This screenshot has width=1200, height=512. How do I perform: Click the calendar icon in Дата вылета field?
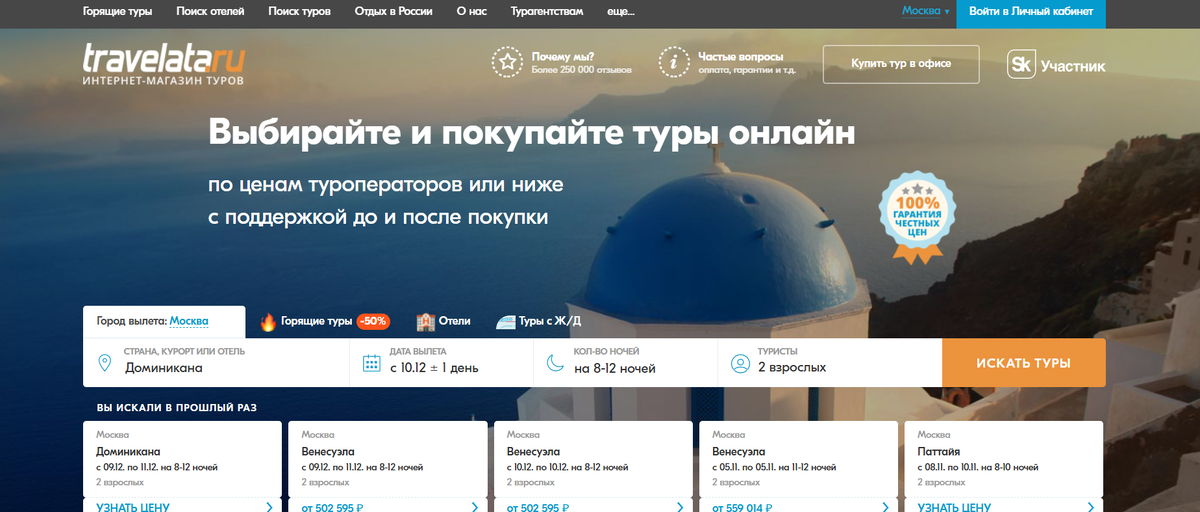(372, 363)
